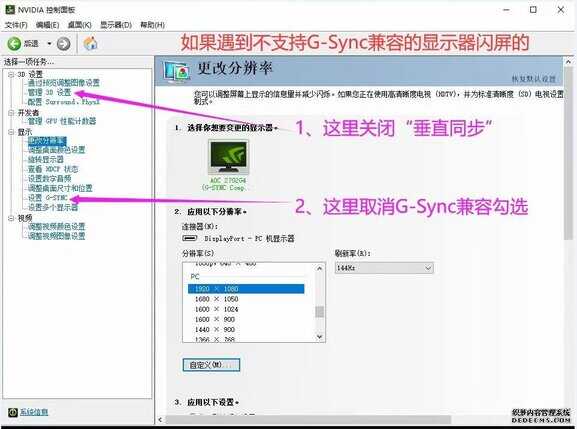Open 调整视频图像设置 in tree
Viewport: 577px width, 429px height.
pyautogui.click(x=56, y=235)
